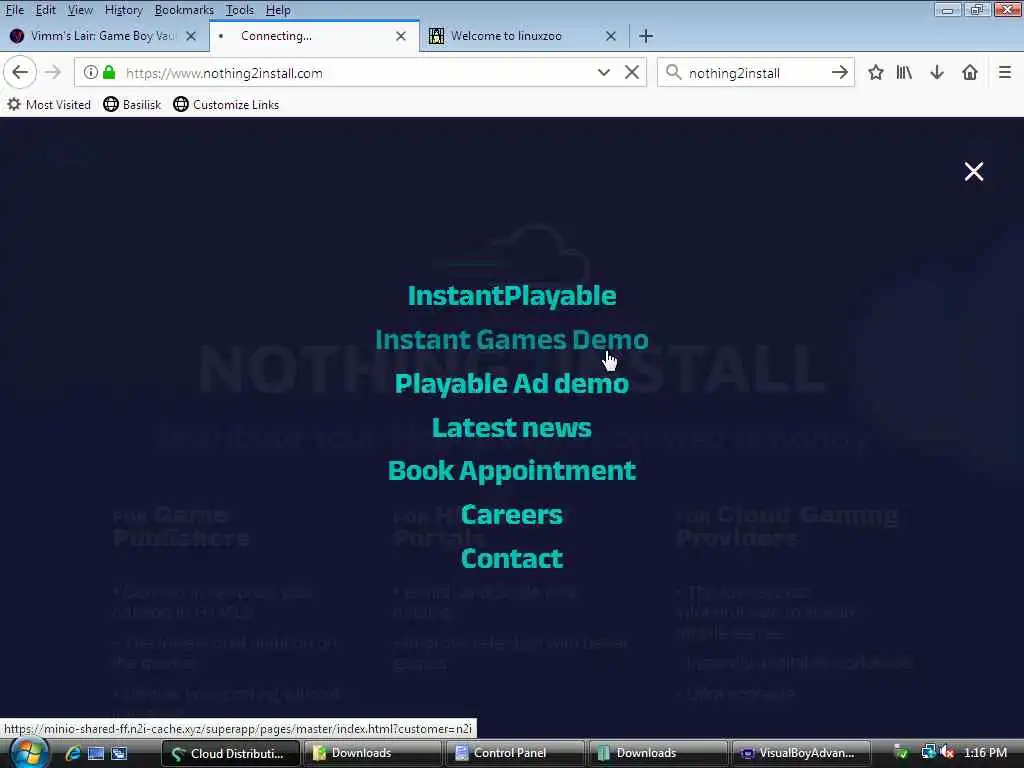Screen dimensions: 1024x768
Task: Open the Instant Games Demo link
Action: [511, 340]
